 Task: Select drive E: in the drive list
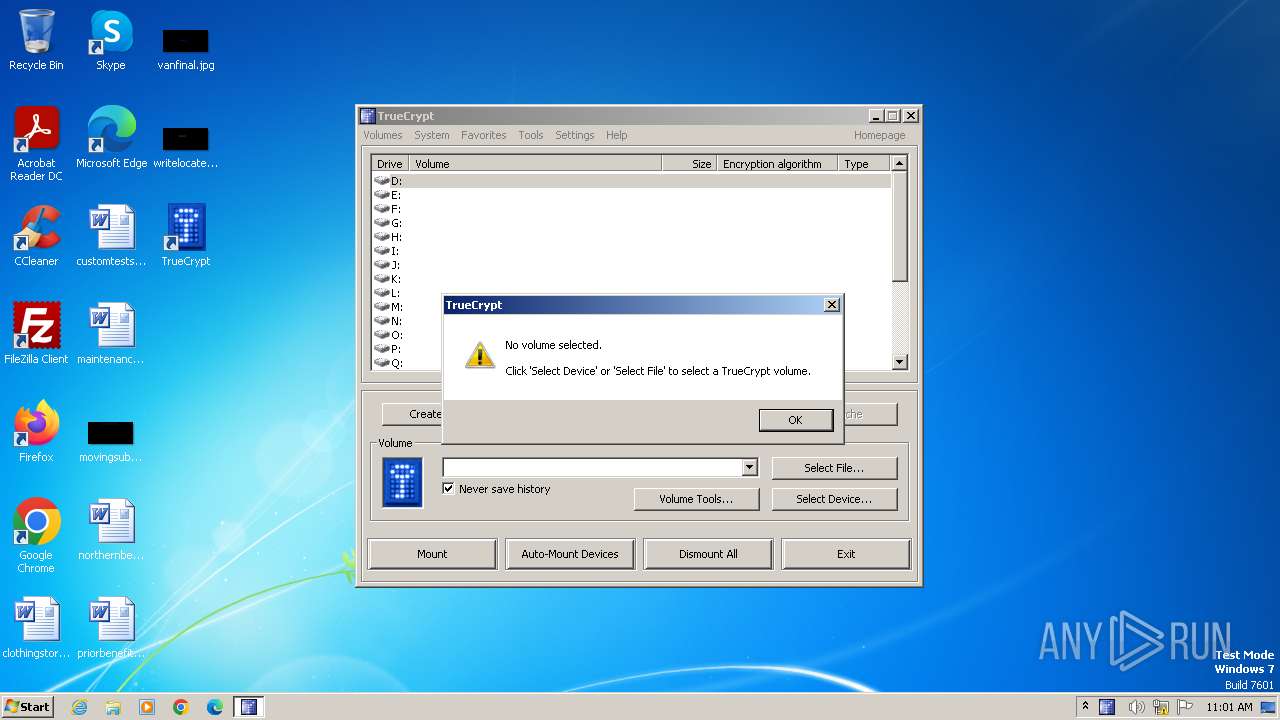tap(631, 195)
